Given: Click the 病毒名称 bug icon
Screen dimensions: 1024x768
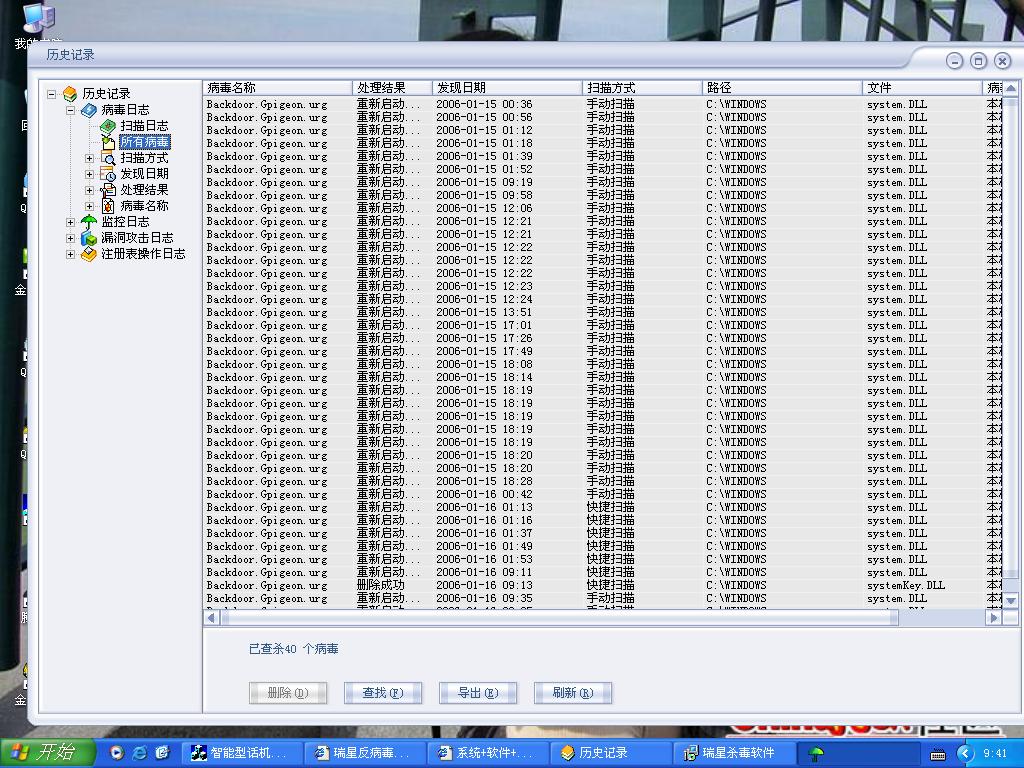Looking at the screenshot, I should 108,206.
